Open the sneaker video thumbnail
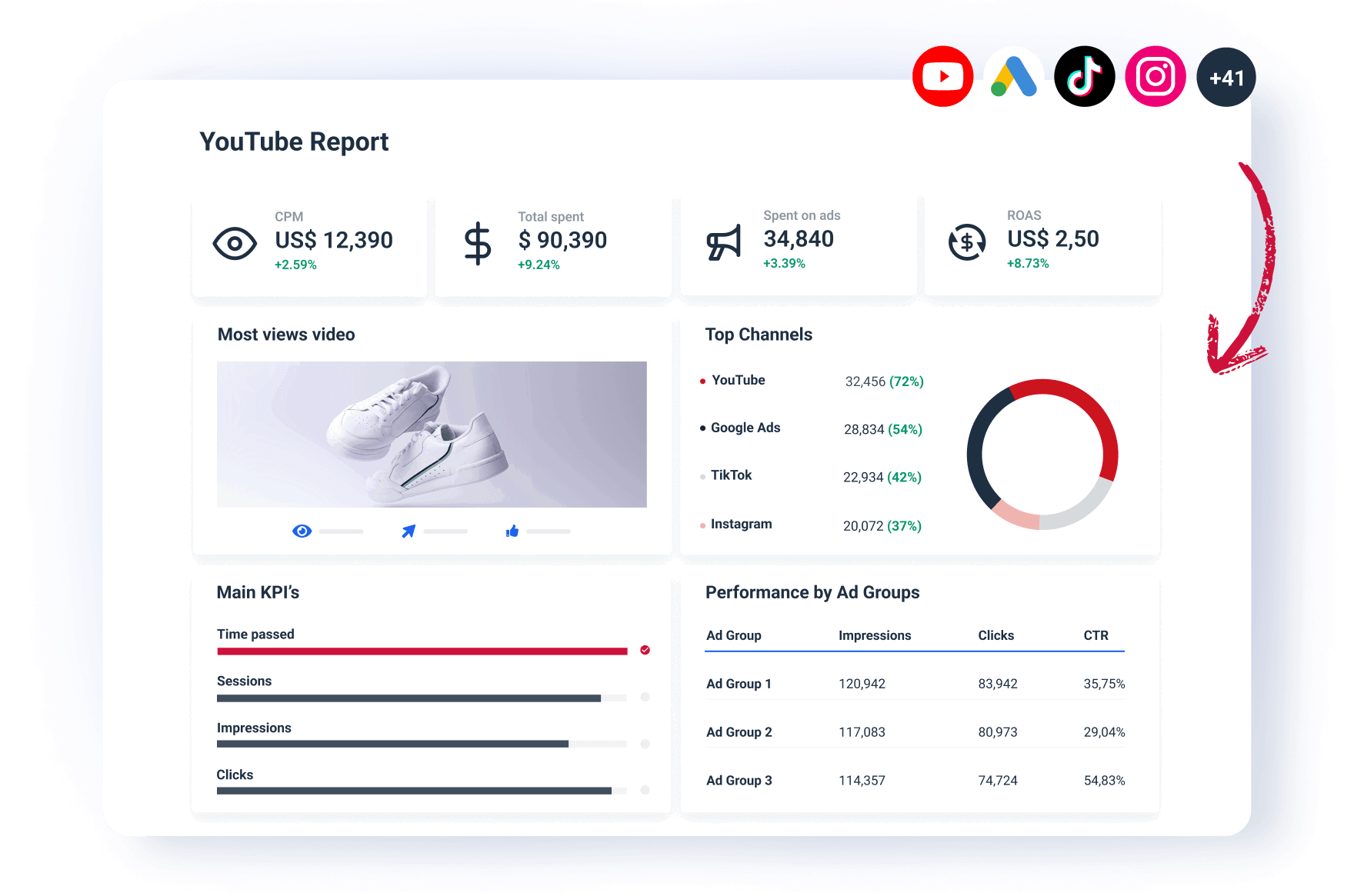The width and height of the screenshot is (1354, 896). point(432,434)
